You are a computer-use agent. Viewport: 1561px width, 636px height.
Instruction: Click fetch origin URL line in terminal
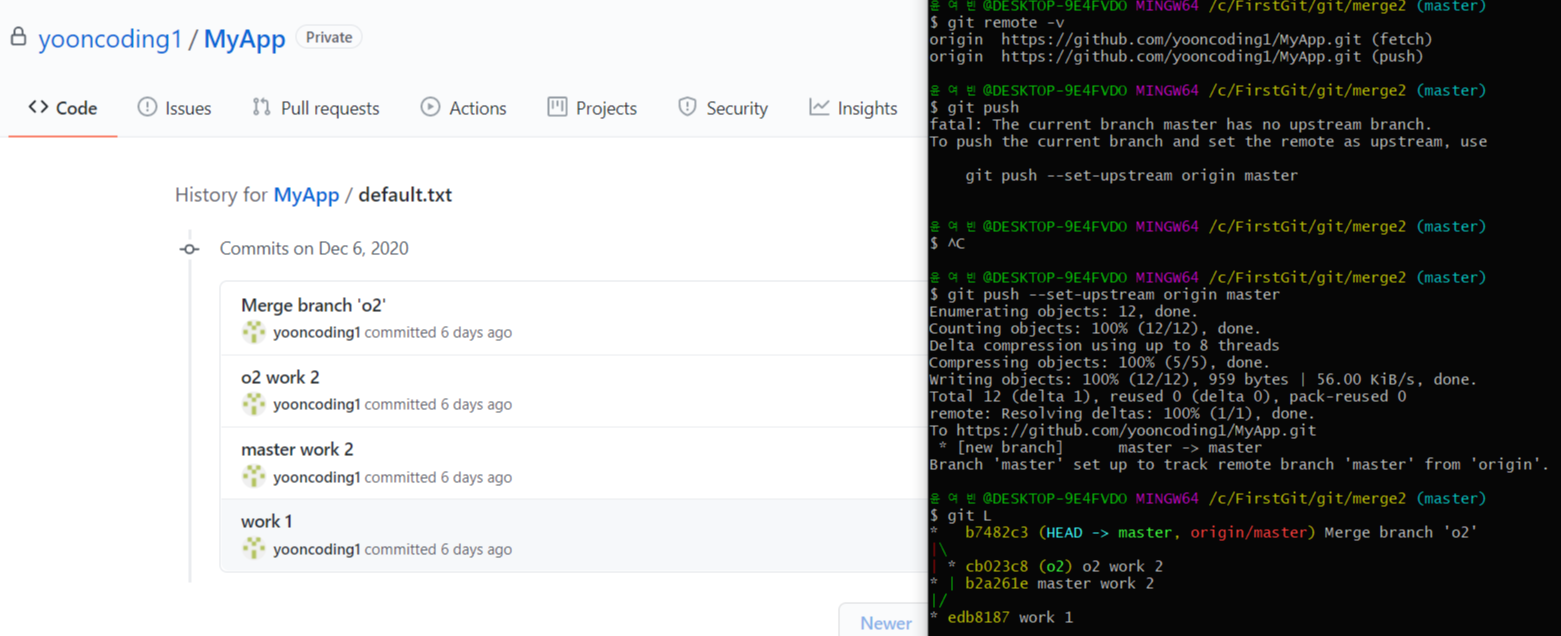point(1180,40)
